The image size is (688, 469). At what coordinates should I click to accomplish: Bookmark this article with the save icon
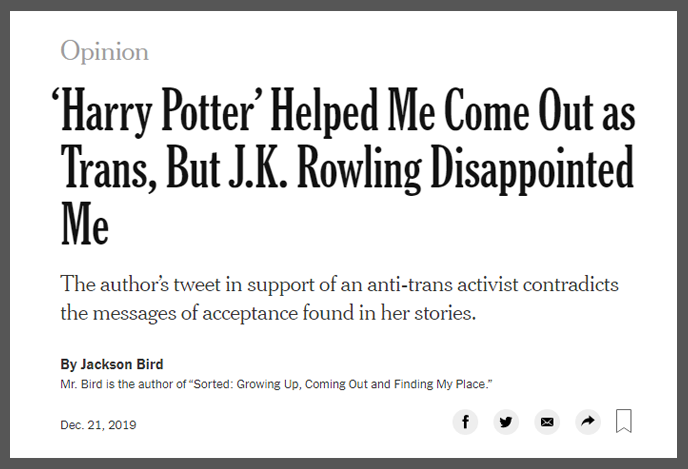coord(624,421)
